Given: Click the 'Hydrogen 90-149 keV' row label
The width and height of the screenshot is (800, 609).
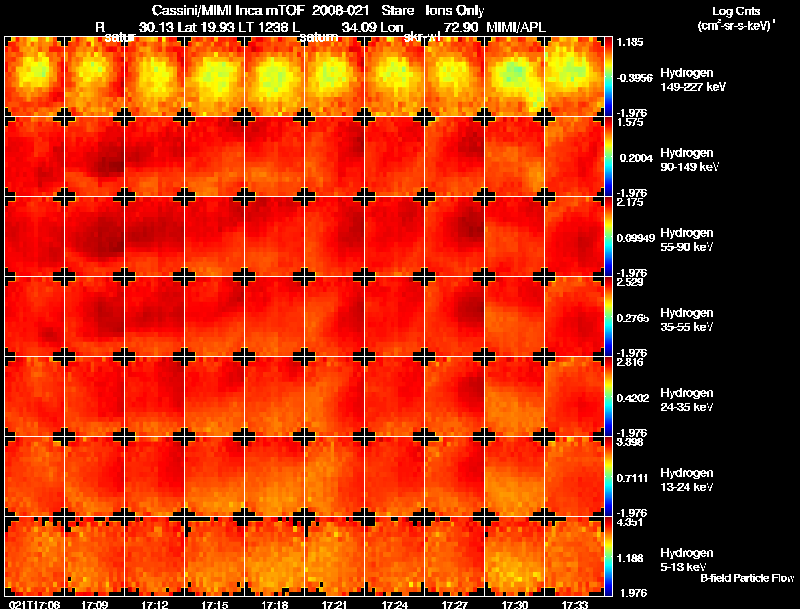Looking at the screenshot, I should [x=689, y=160].
